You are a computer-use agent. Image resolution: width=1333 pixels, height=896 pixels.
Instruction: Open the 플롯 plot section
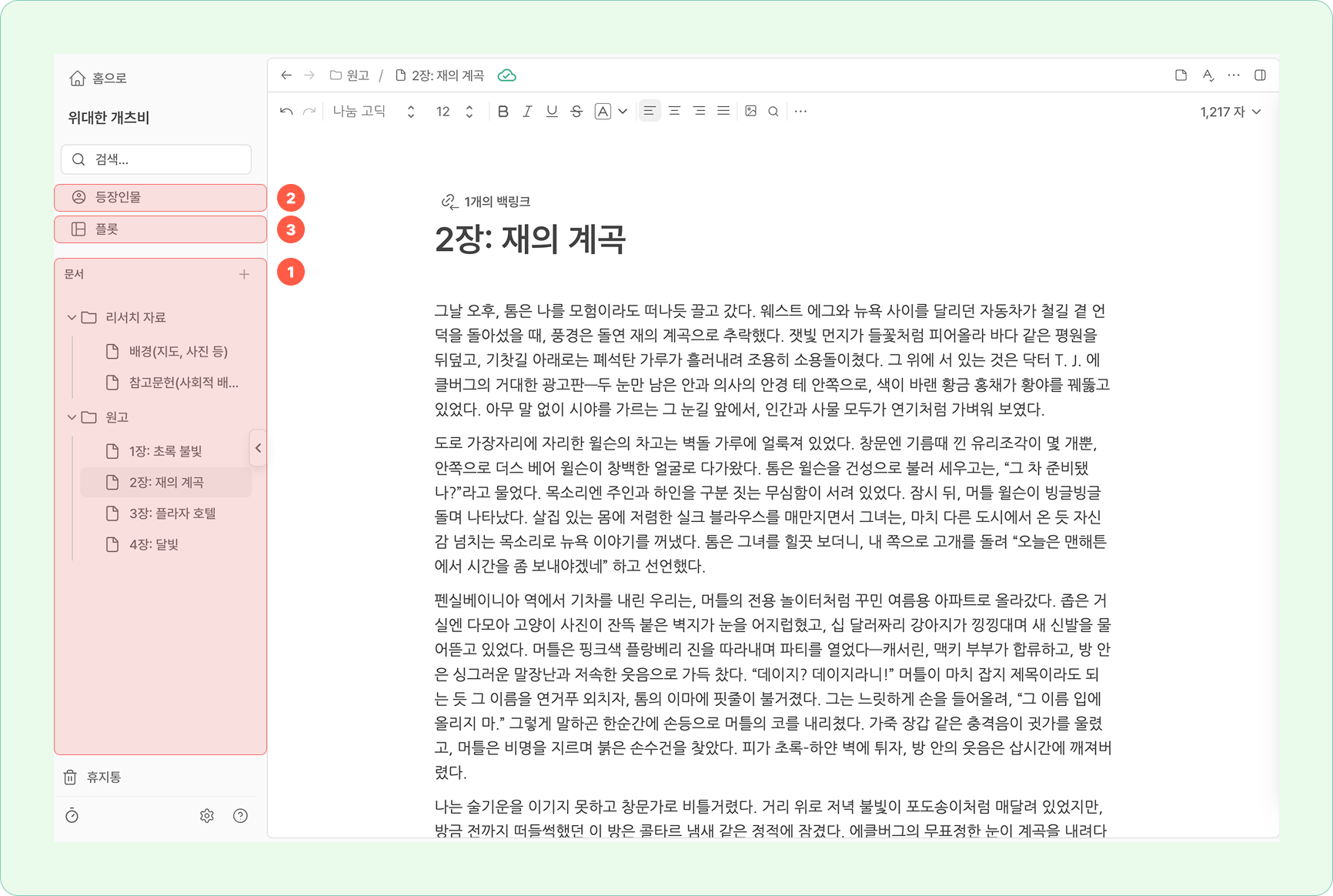point(160,229)
